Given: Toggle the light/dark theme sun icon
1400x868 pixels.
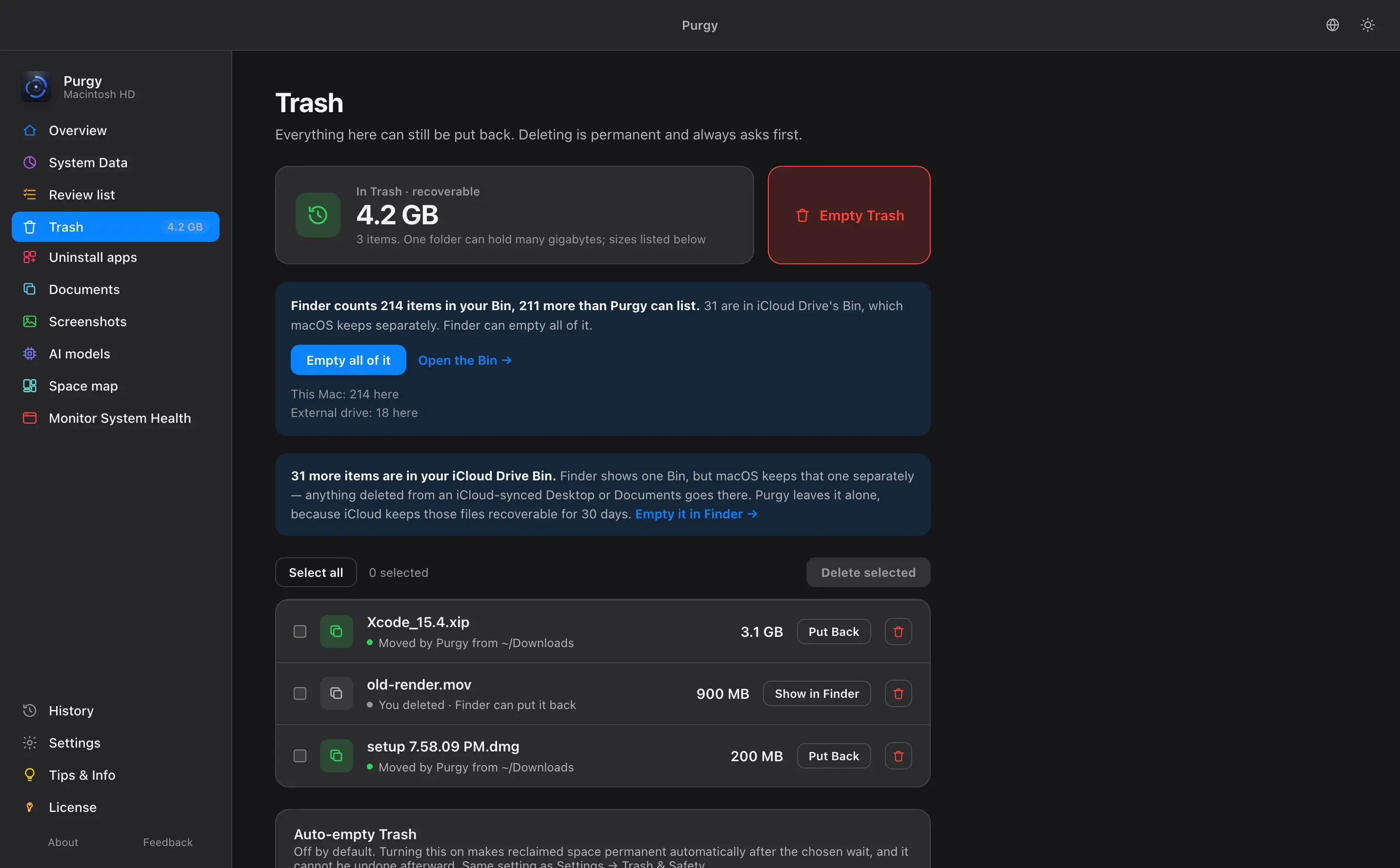Looking at the screenshot, I should [x=1367, y=25].
